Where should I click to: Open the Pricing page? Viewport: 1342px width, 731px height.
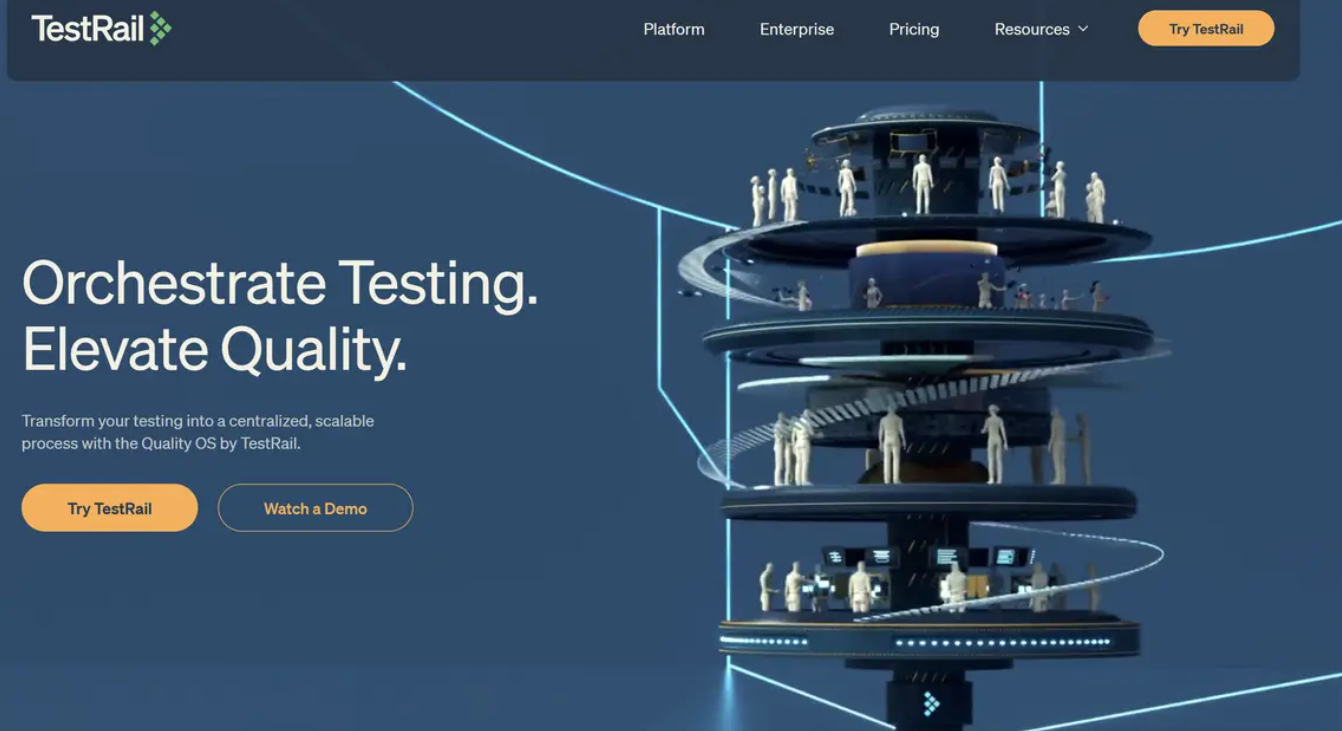[914, 29]
